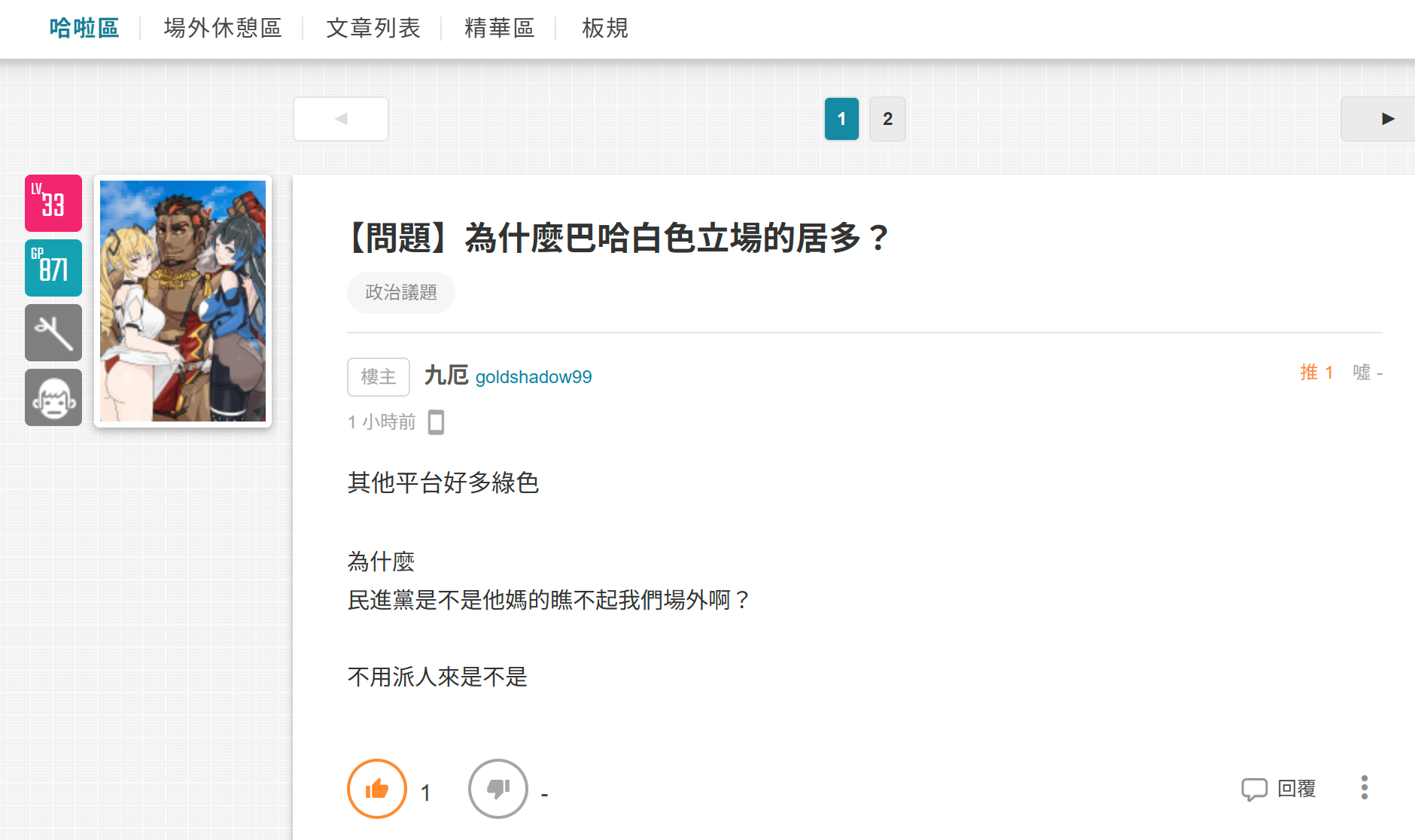Click the gray thumbs-down dislike button
The height and width of the screenshot is (840, 1415).
(x=498, y=789)
